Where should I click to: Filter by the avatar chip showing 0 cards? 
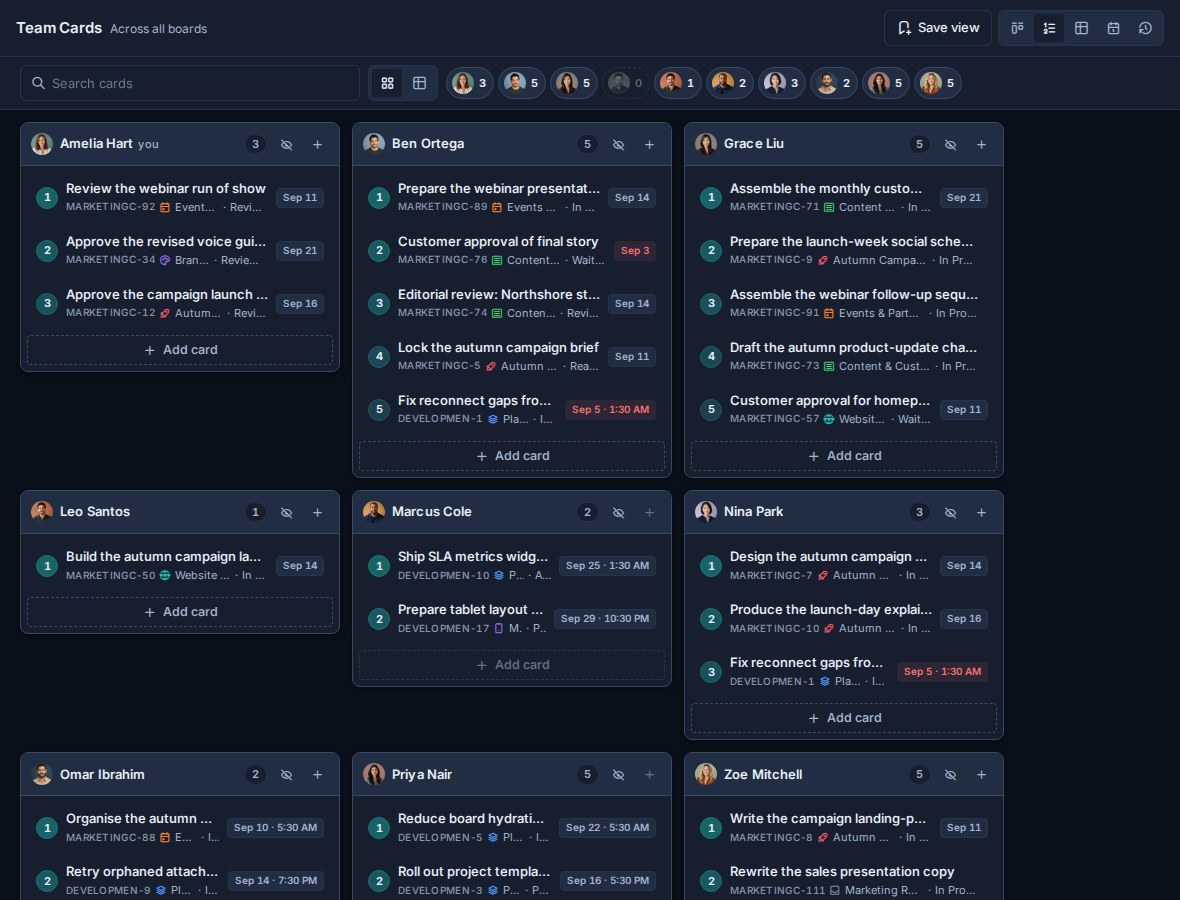pos(626,84)
